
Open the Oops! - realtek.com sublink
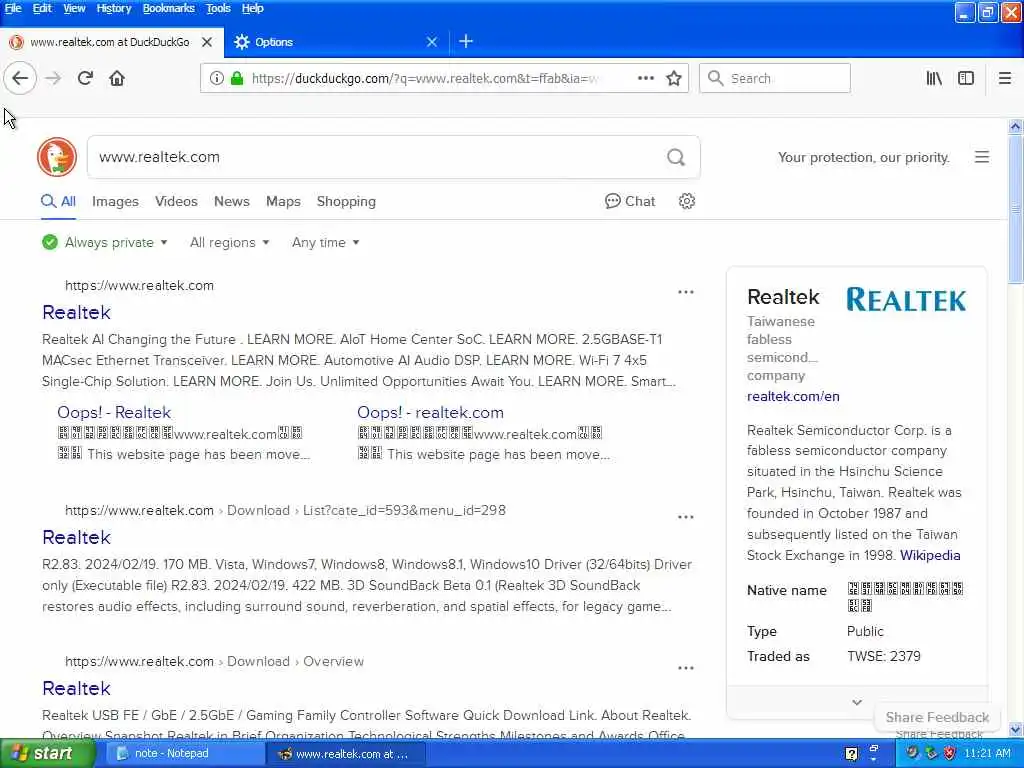[x=430, y=412]
